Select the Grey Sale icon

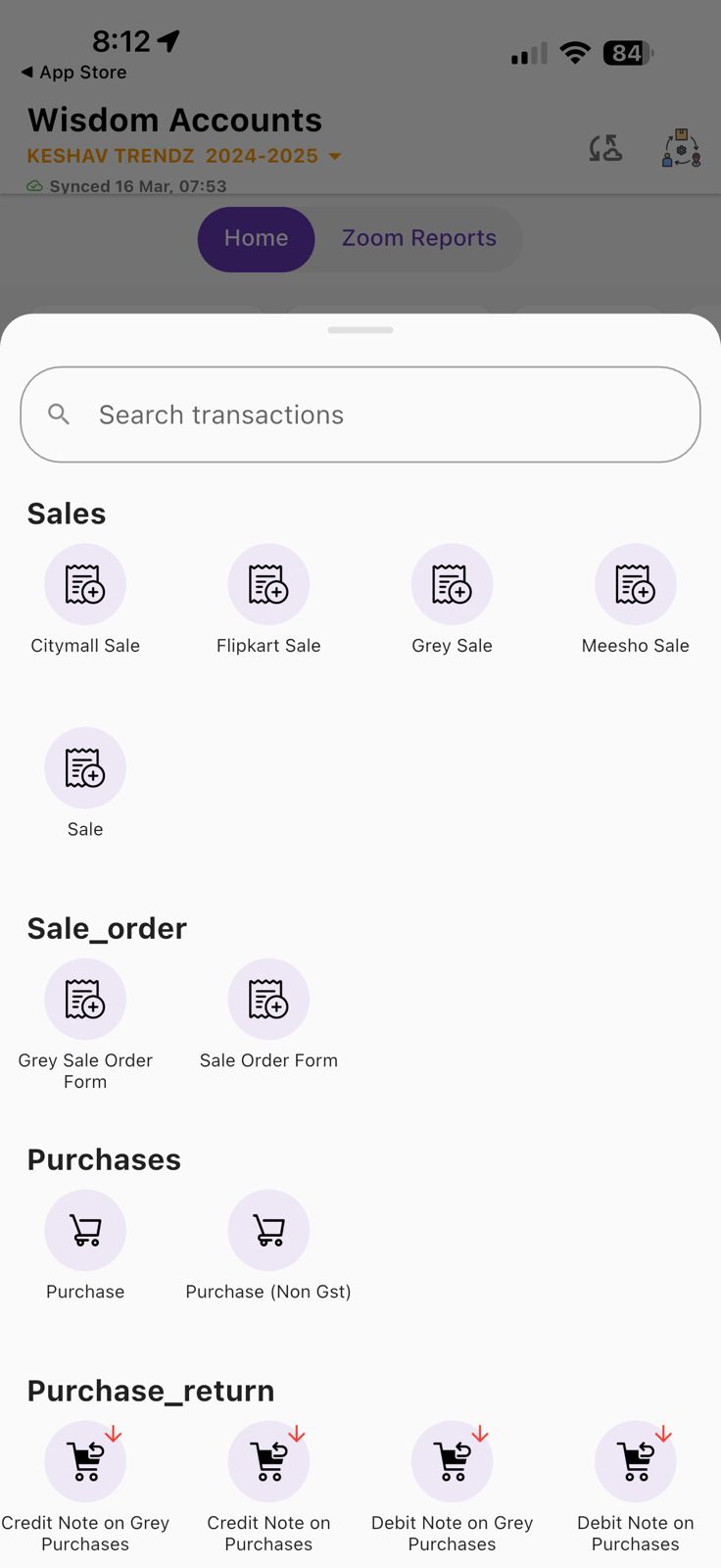[452, 585]
